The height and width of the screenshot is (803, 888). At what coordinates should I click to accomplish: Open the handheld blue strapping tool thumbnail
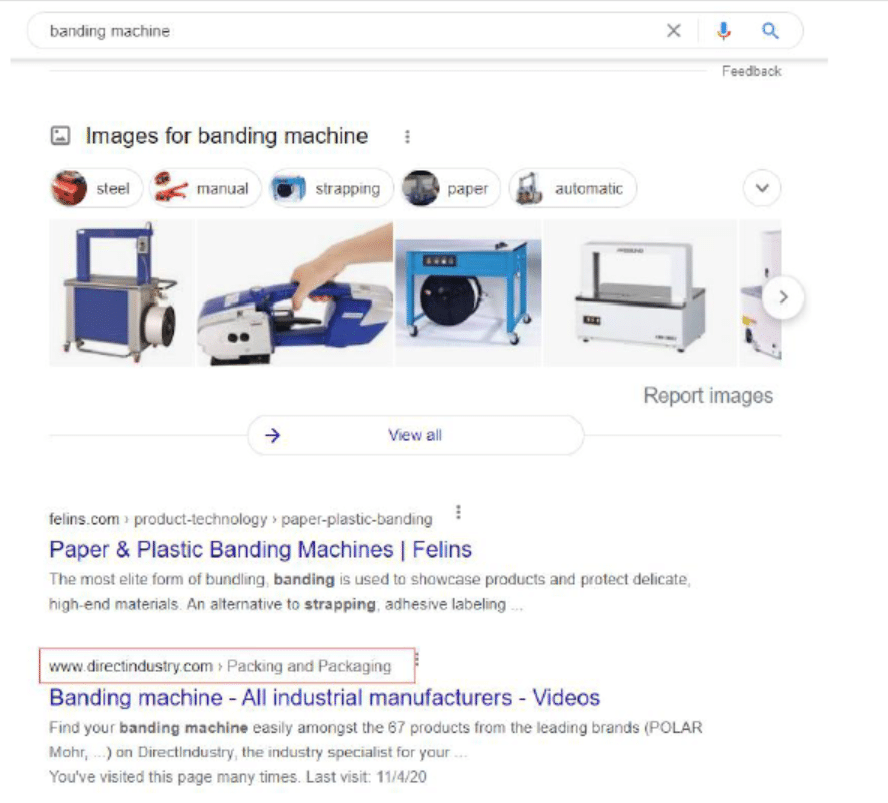coord(294,293)
